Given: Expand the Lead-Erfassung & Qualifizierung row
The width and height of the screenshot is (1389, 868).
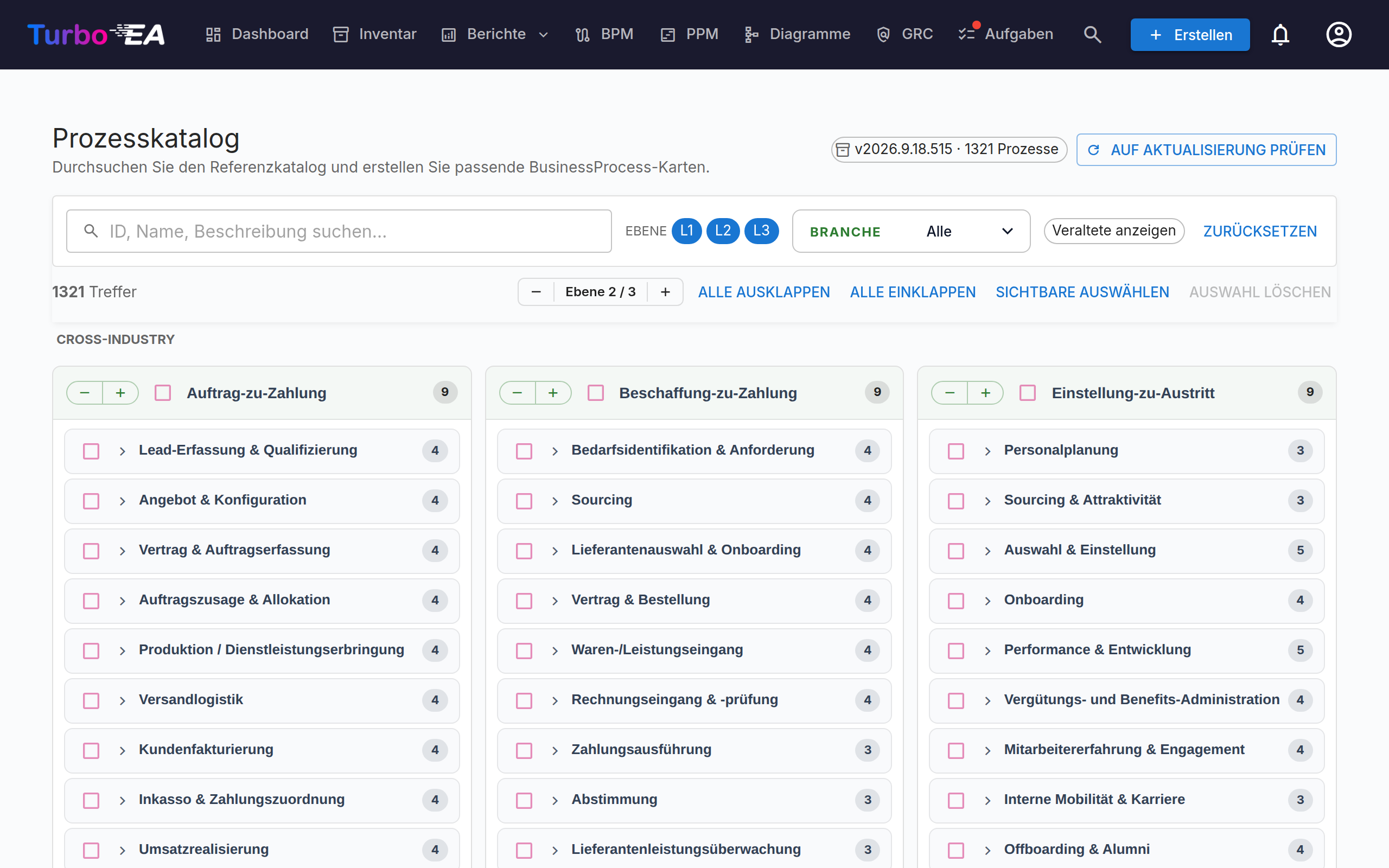Looking at the screenshot, I should pos(122,451).
